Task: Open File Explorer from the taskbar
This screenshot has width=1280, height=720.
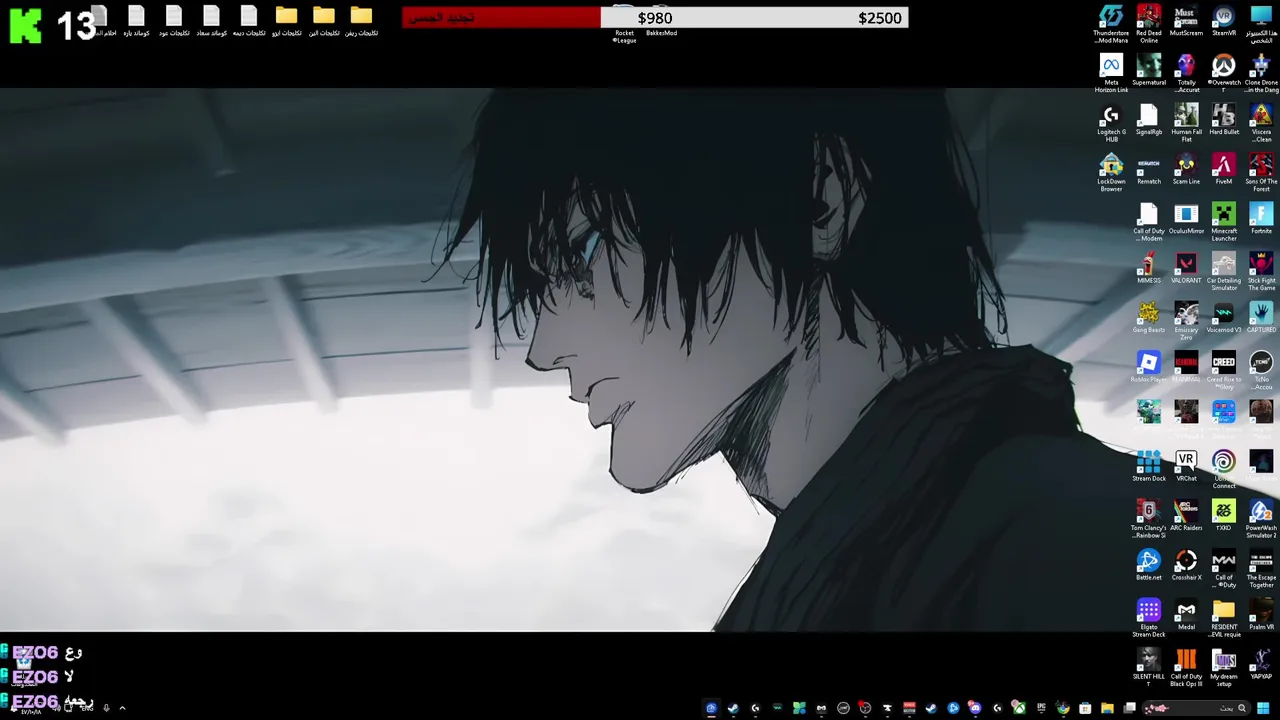Action: 1107,708
